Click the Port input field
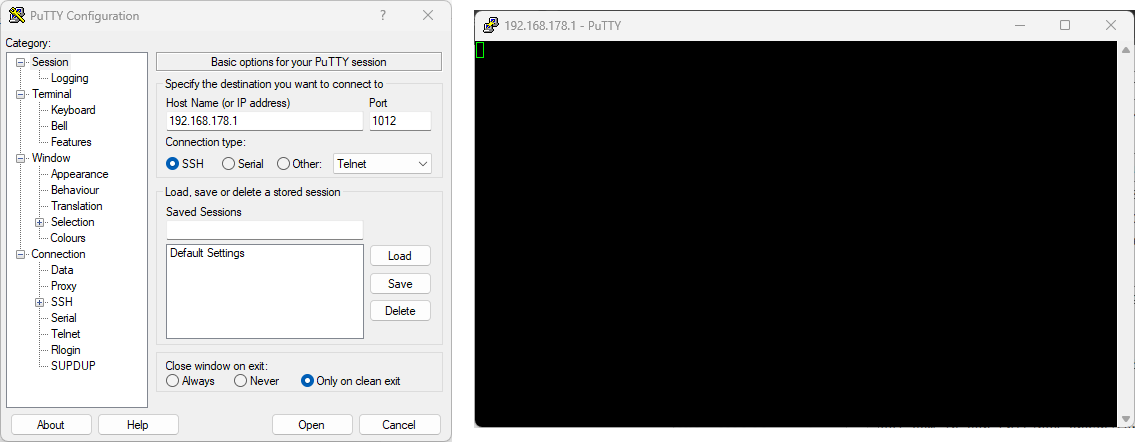Screen dimensions: 1142x447 400,122
